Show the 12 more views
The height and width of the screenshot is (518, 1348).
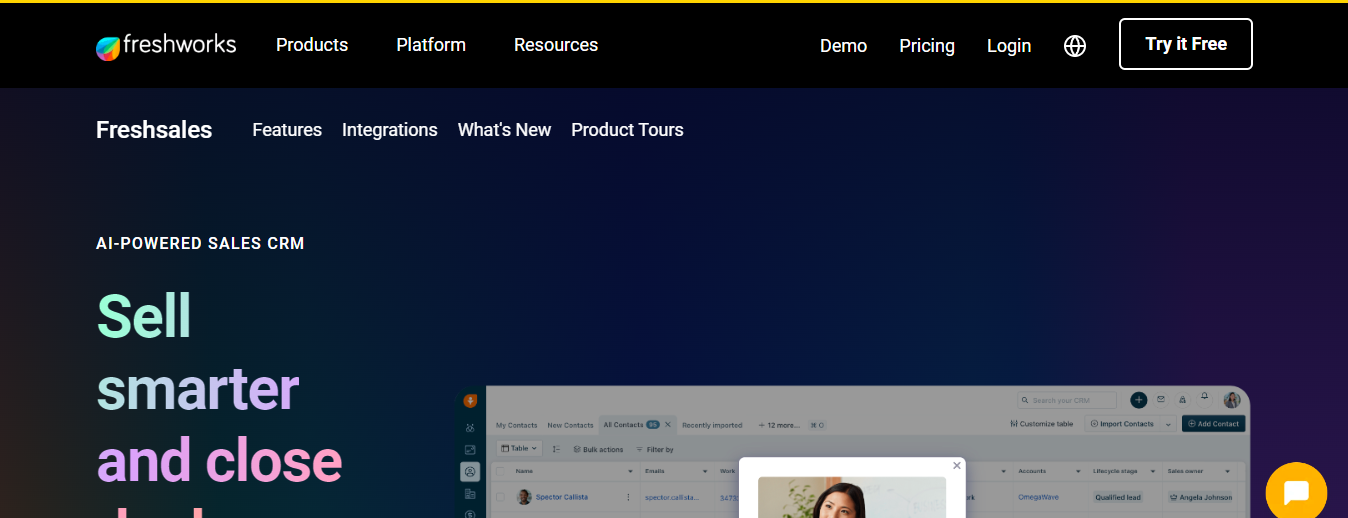coord(779,425)
